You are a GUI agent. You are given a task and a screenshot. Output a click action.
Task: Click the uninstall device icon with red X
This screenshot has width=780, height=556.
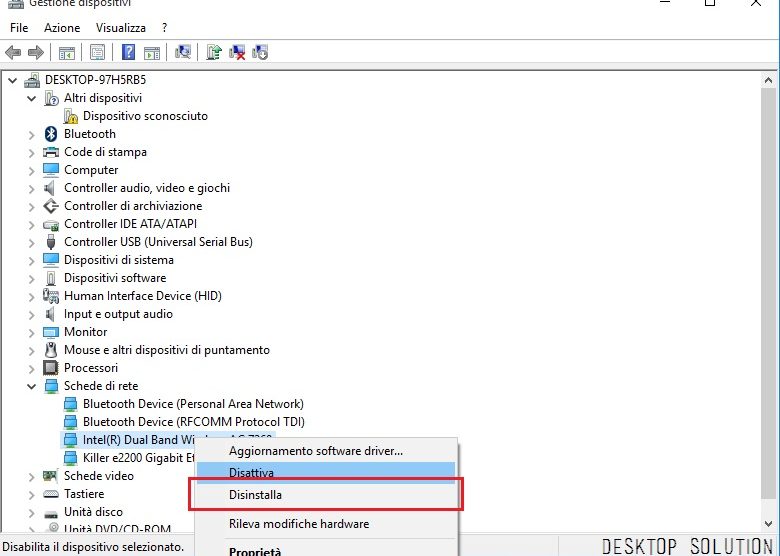(237, 52)
